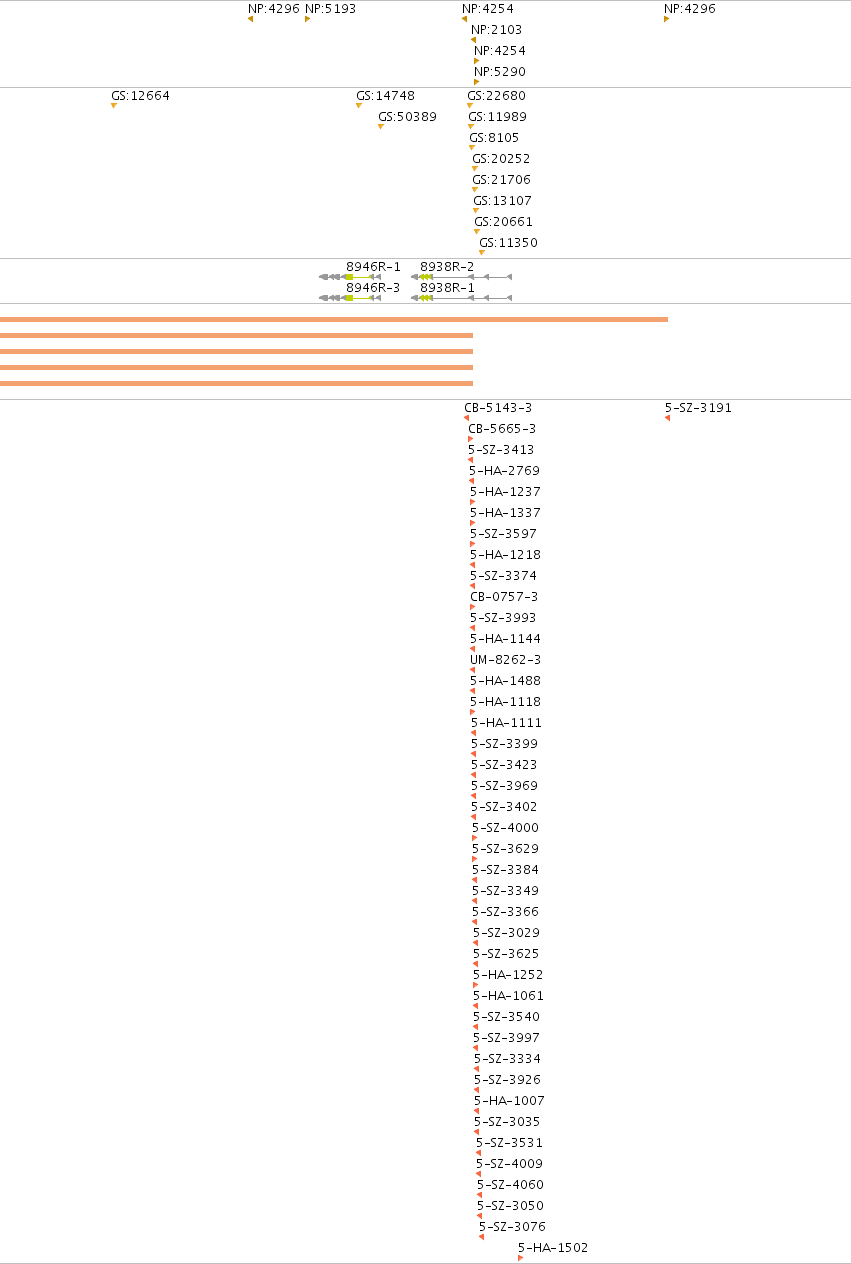Open the 5-SZ-3399 entry

click(505, 744)
